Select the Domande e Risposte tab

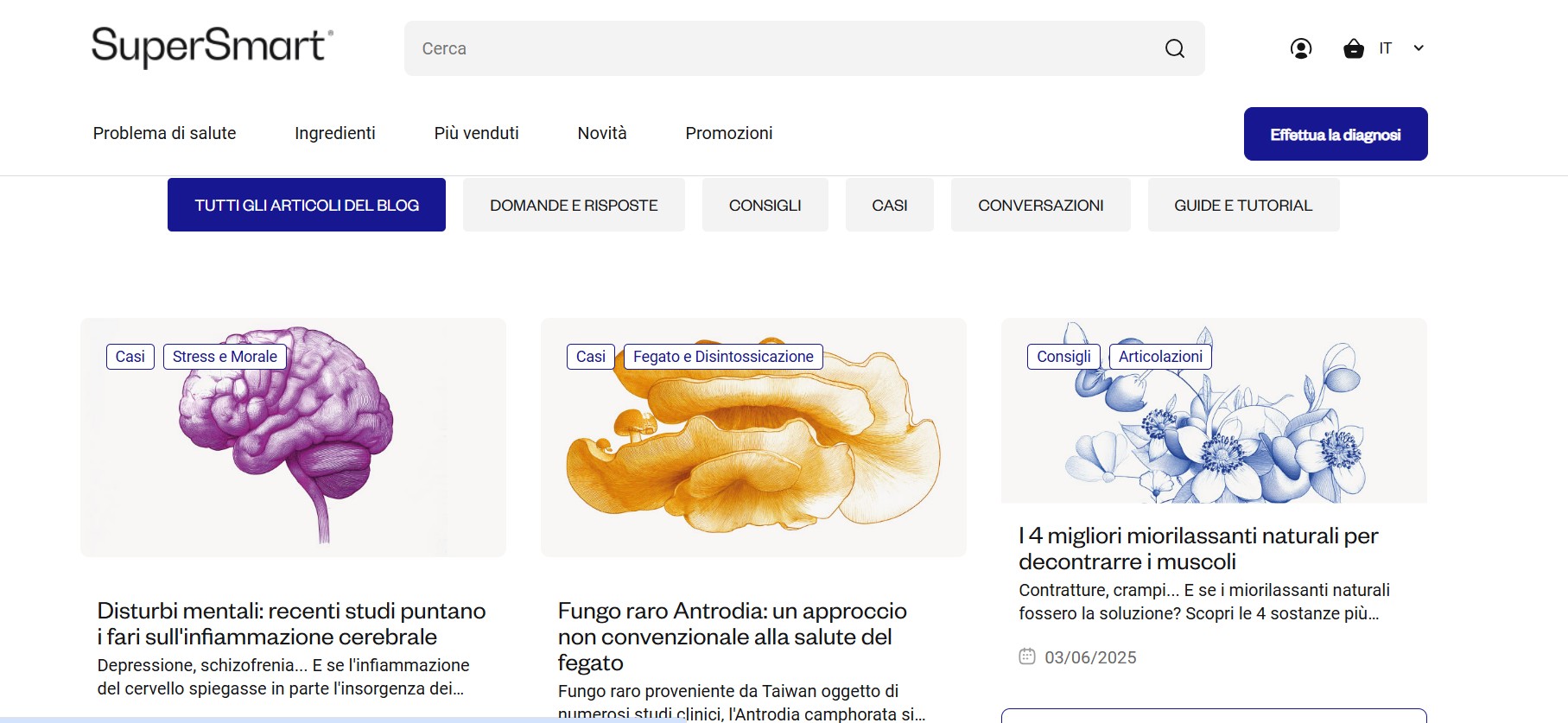pos(574,205)
